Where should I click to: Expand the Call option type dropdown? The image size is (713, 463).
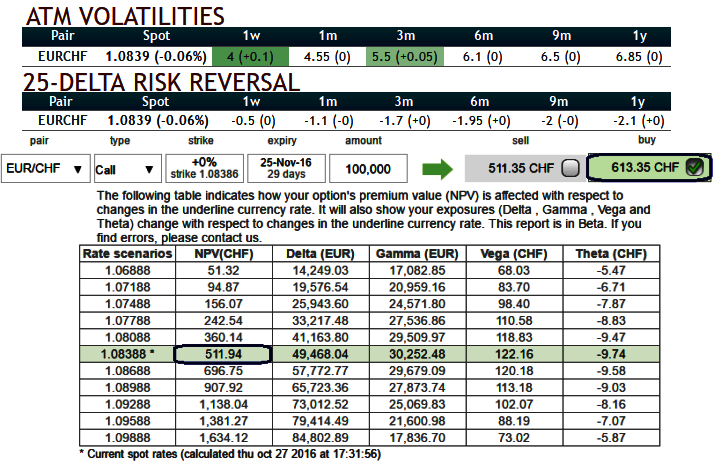click(127, 169)
